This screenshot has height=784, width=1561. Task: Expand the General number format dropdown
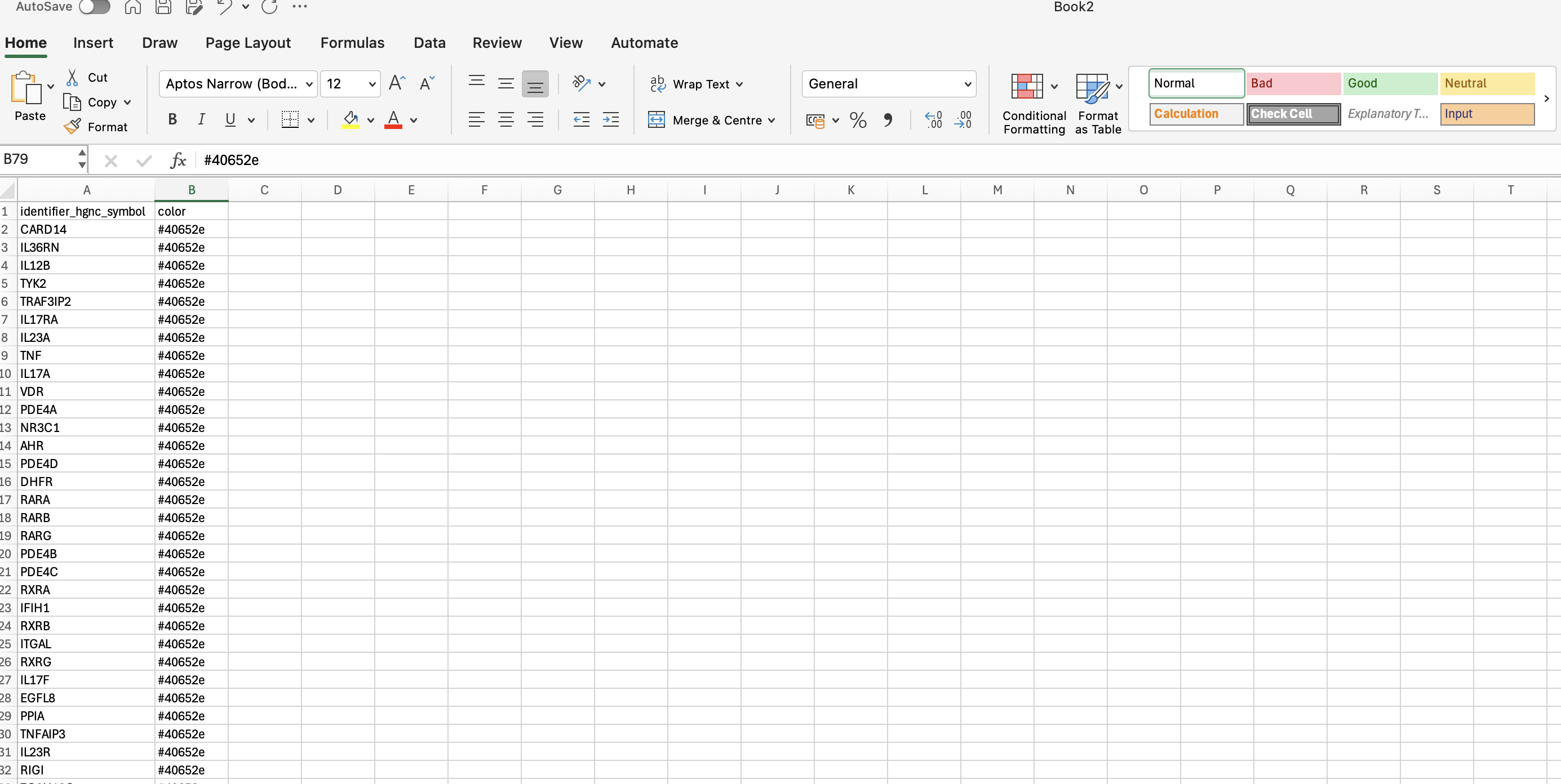click(967, 84)
